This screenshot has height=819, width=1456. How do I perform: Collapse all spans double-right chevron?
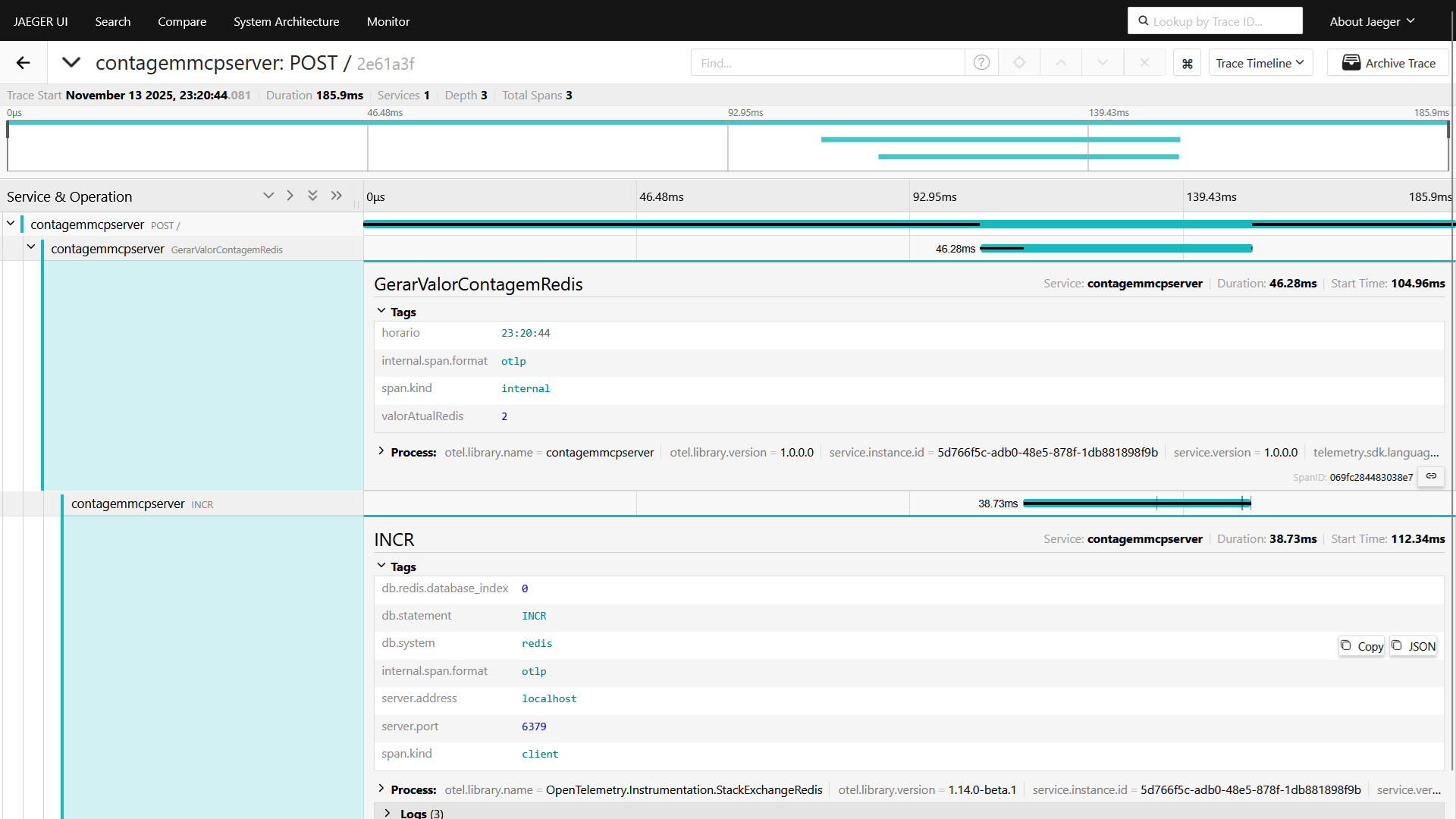point(337,196)
